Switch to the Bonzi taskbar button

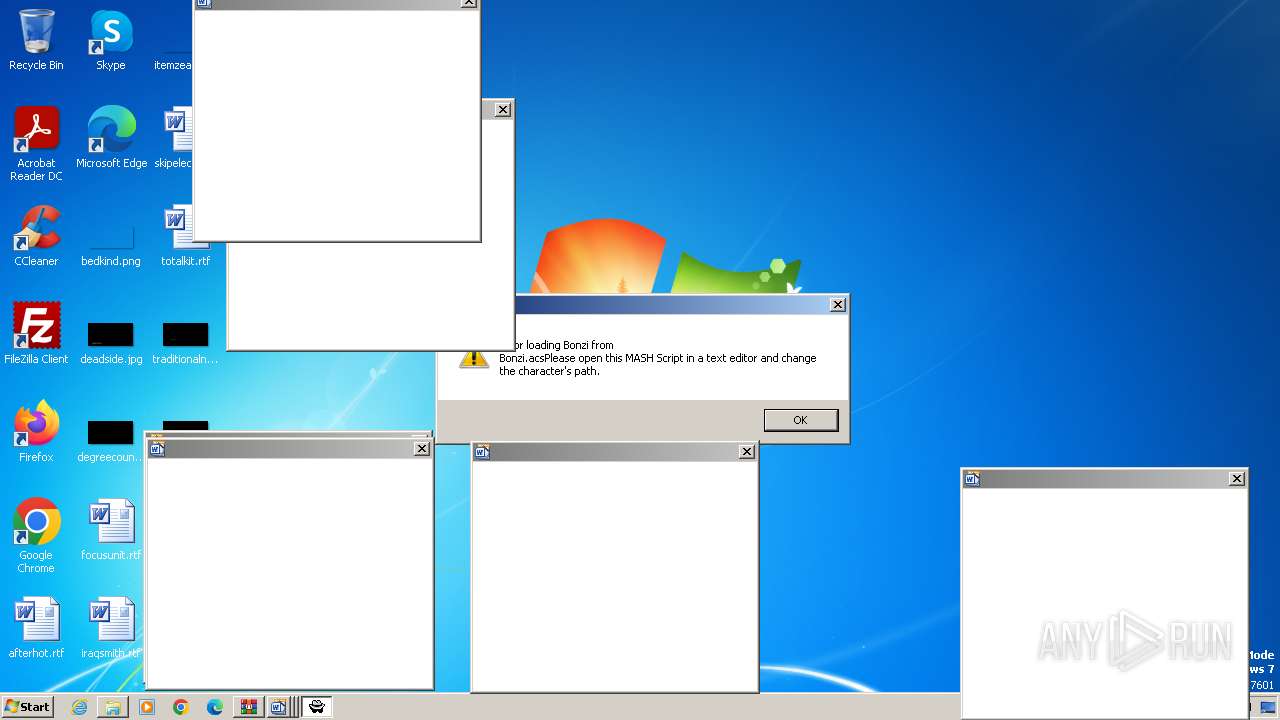tap(317, 707)
